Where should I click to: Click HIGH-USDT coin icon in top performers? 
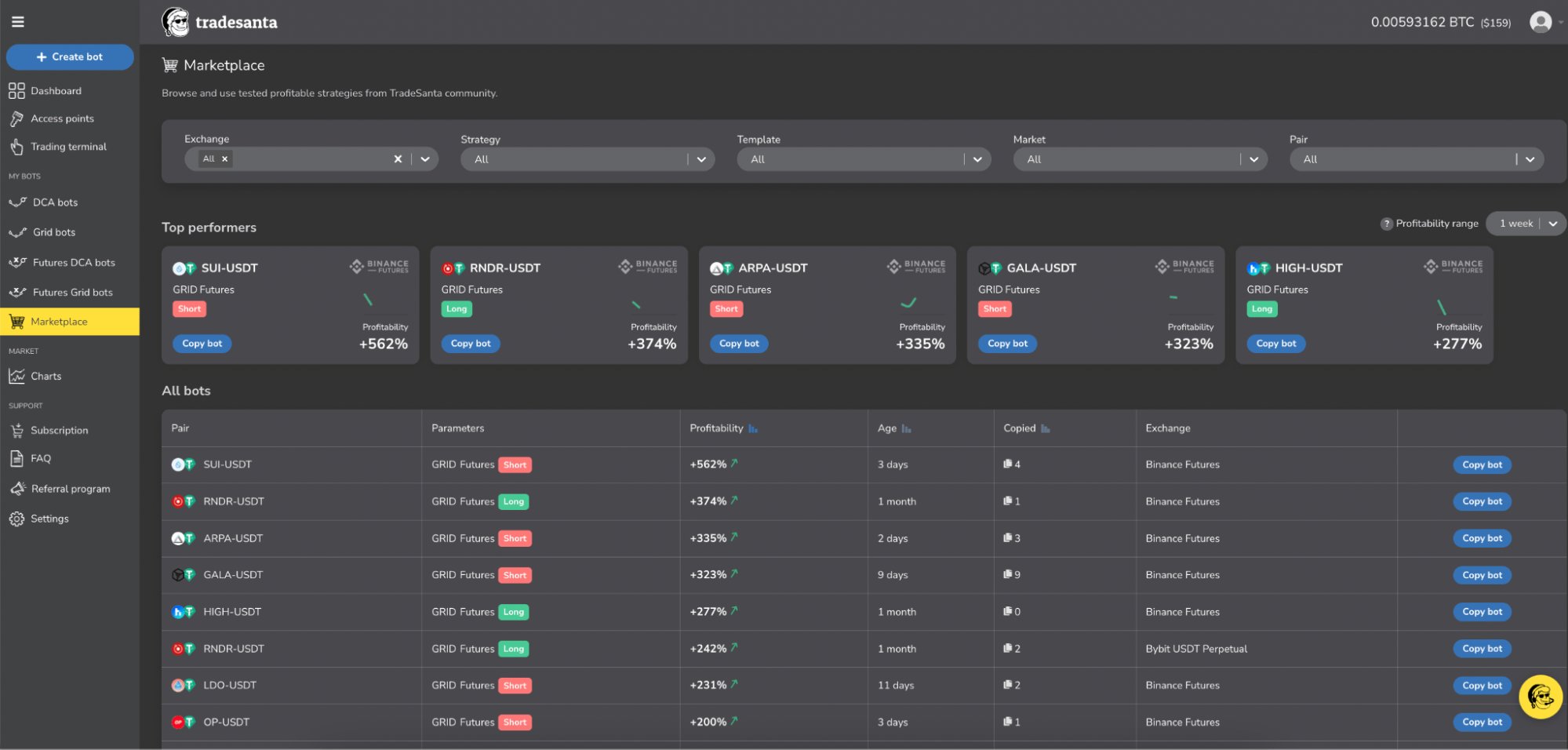1258,268
